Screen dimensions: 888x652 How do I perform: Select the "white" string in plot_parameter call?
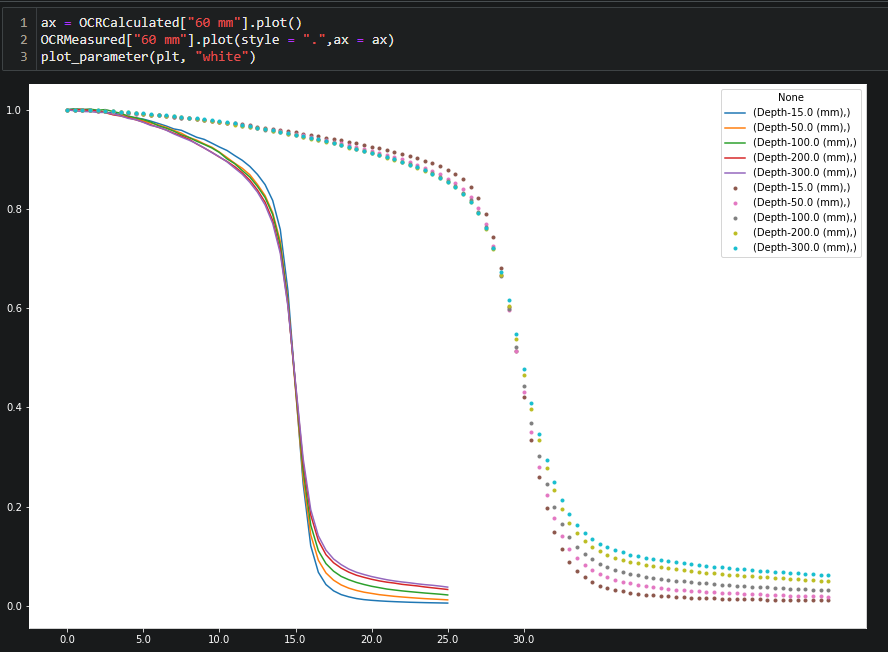coord(224,56)
